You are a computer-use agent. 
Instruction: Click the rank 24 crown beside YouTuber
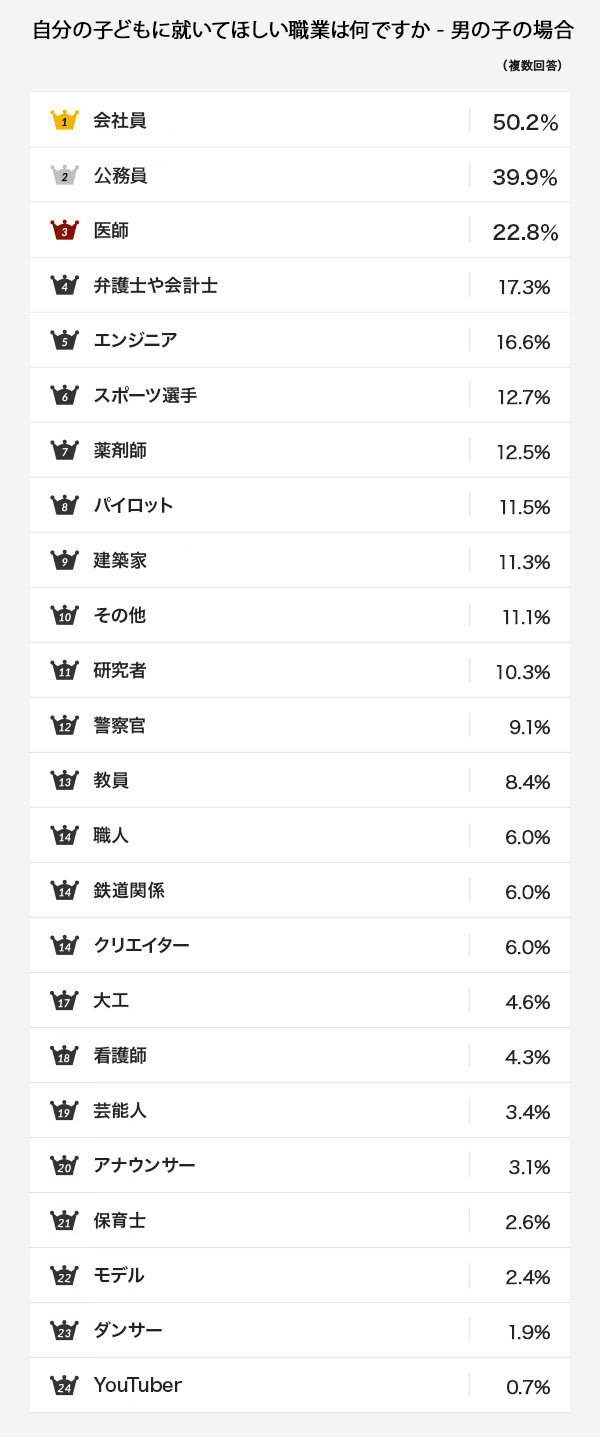64,1385
